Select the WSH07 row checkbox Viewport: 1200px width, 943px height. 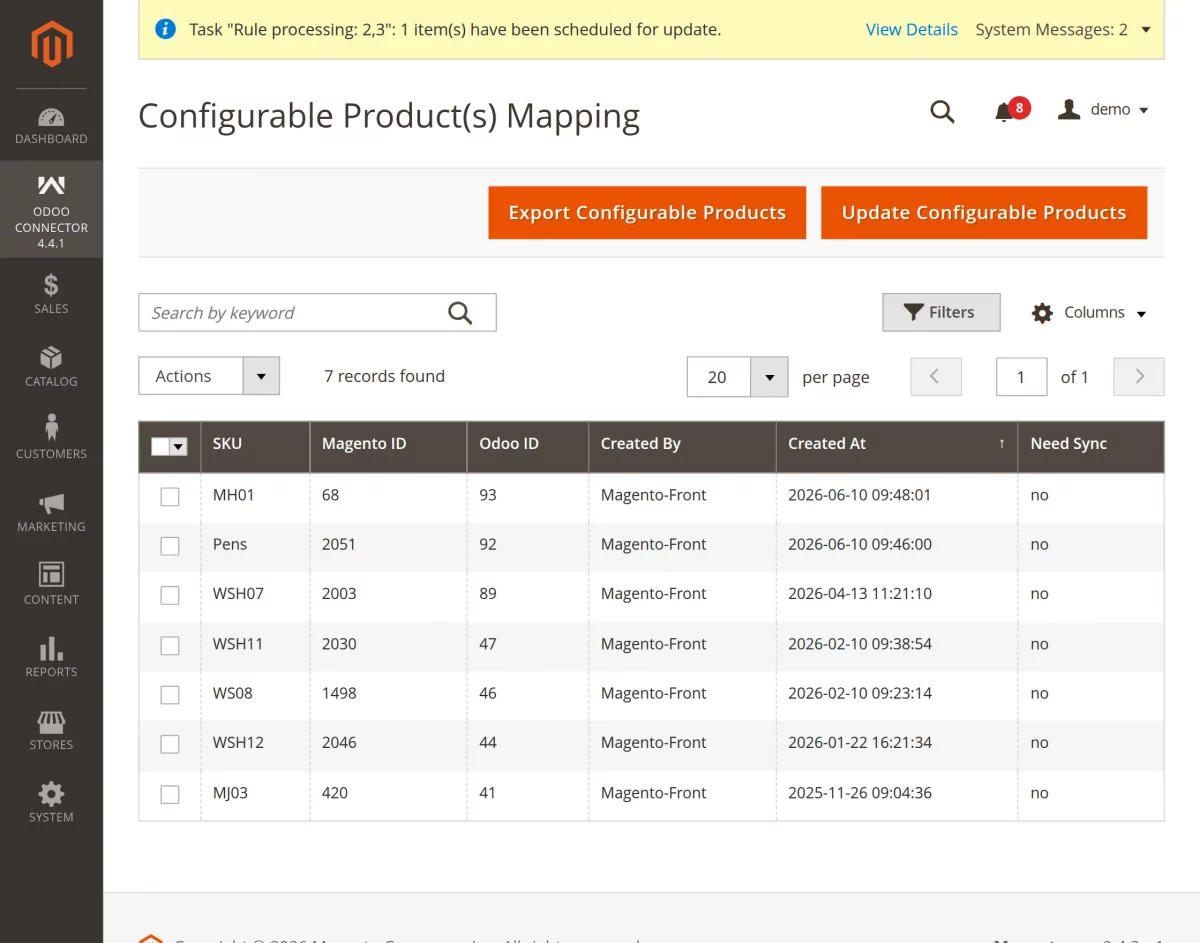point(170,595)
